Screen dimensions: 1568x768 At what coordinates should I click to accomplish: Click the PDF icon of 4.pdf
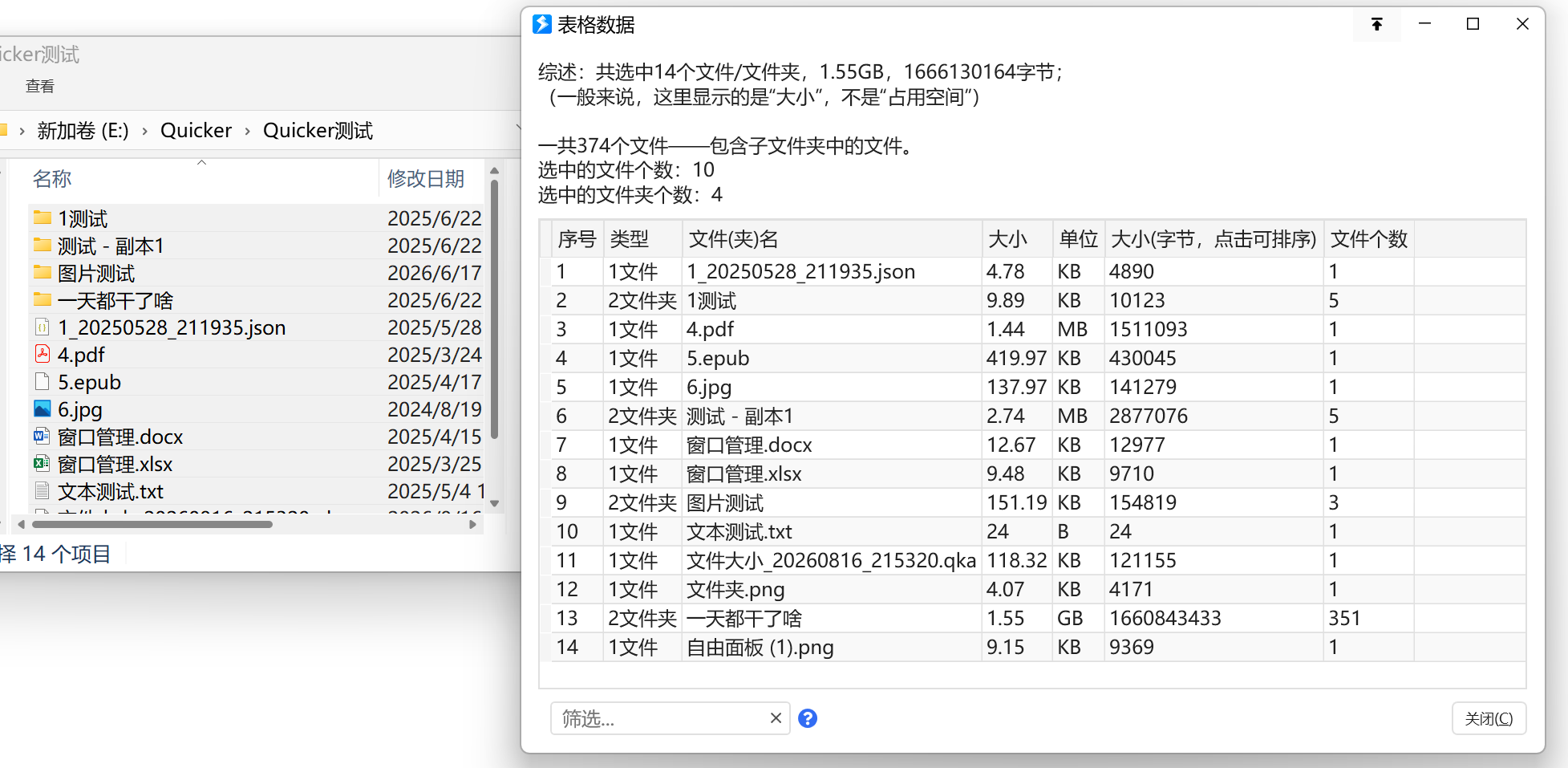pyautogui.click(x=43, y=354)
